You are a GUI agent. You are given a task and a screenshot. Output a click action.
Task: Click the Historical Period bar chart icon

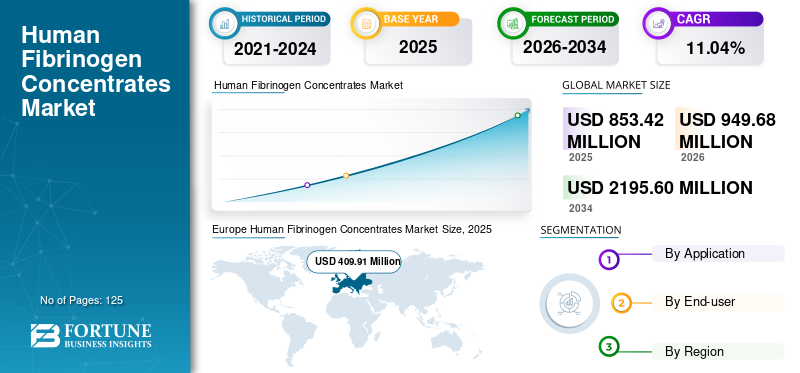(224, 23)
